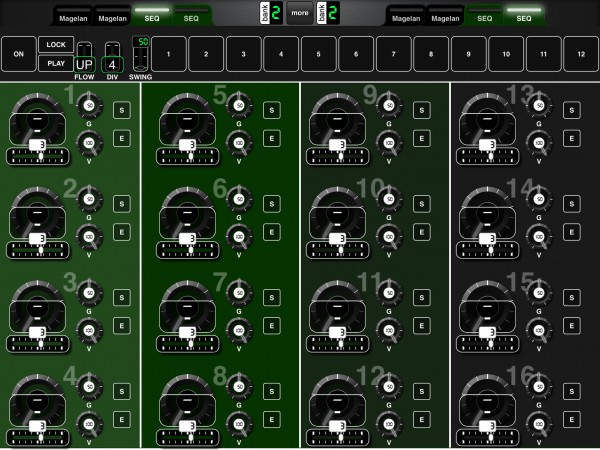This screenshot has height=450, width=600.
Task: Toggle step 6 S button
Action: point(272,204)
